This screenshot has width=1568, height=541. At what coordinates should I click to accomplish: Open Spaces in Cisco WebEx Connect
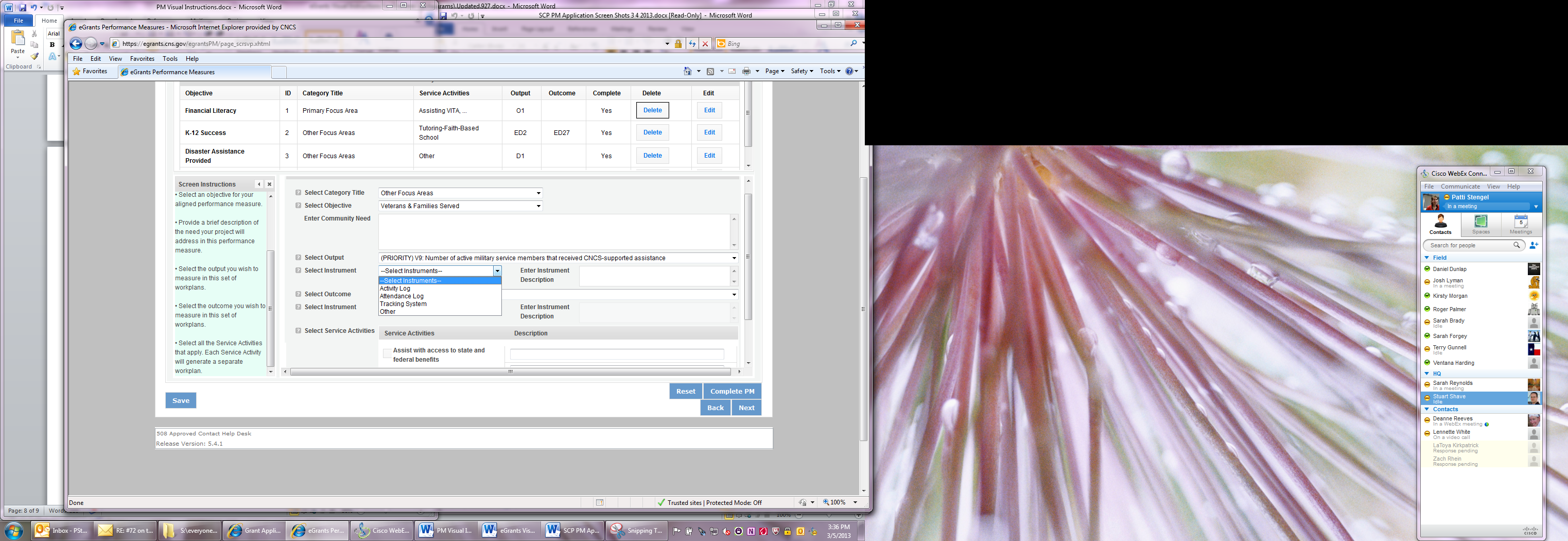1481,224
